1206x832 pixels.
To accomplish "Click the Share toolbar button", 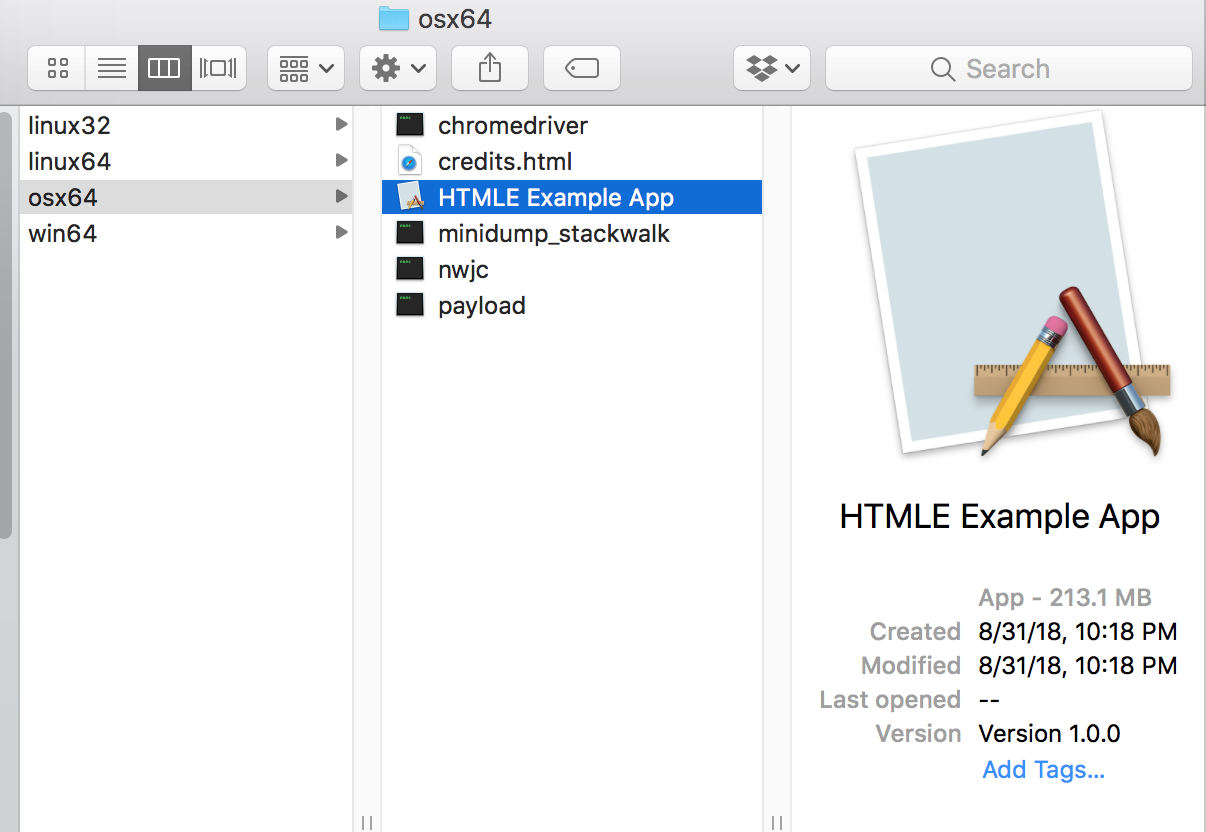I will (x=490, y=68).
